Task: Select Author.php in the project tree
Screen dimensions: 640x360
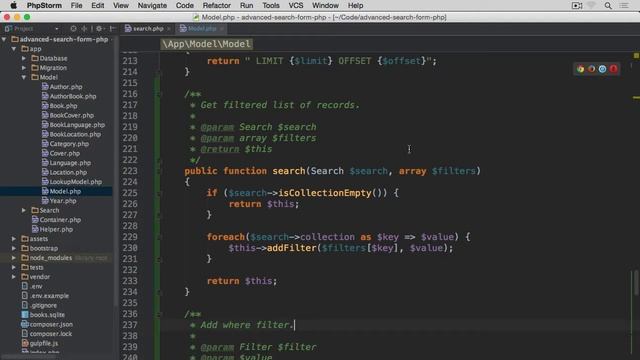Action: coord(66,87)
